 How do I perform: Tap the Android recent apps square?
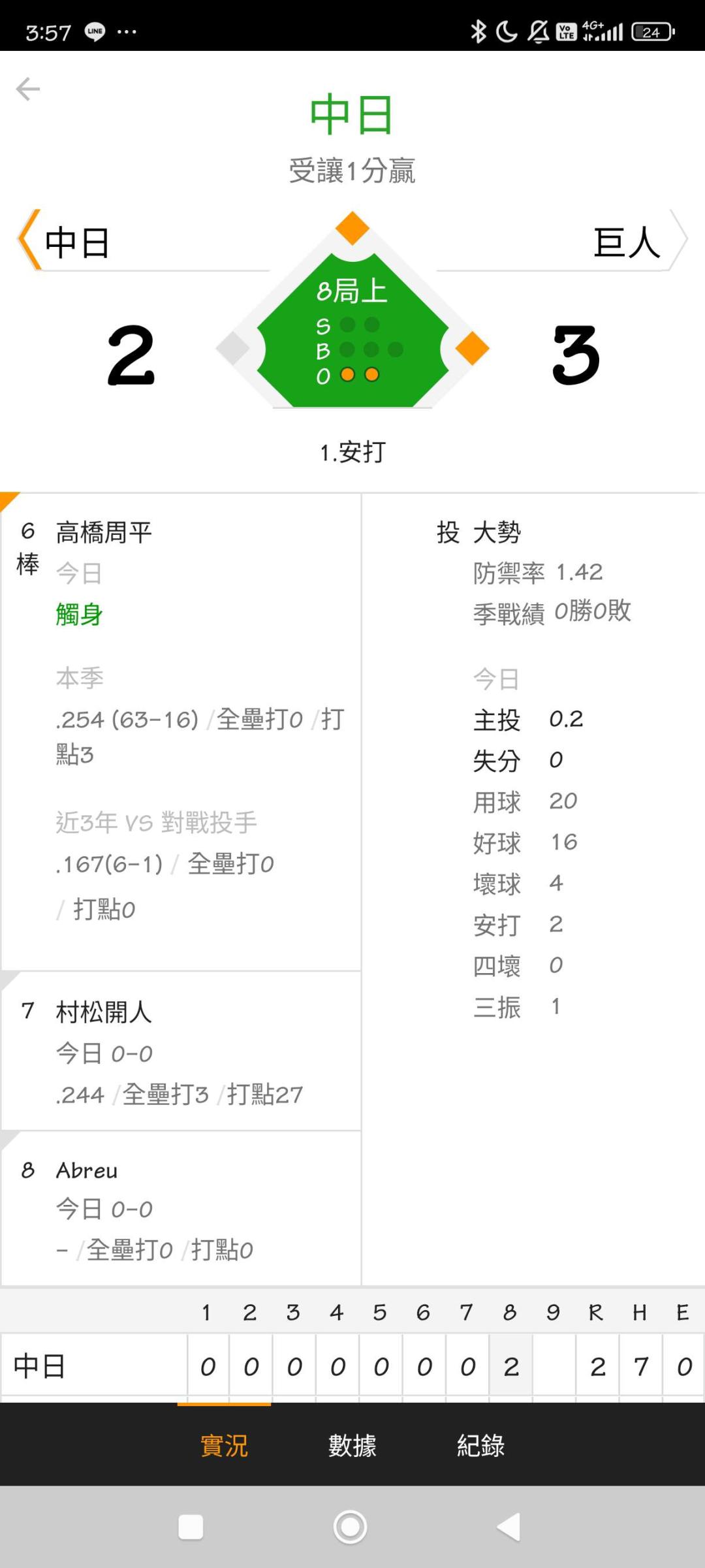[191, 1527]
